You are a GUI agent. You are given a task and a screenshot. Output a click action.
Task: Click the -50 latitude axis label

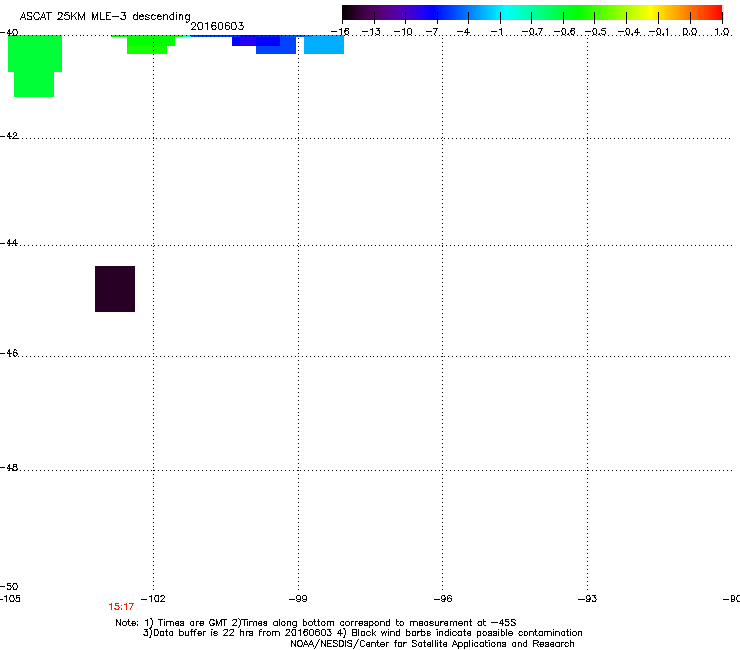9,587
